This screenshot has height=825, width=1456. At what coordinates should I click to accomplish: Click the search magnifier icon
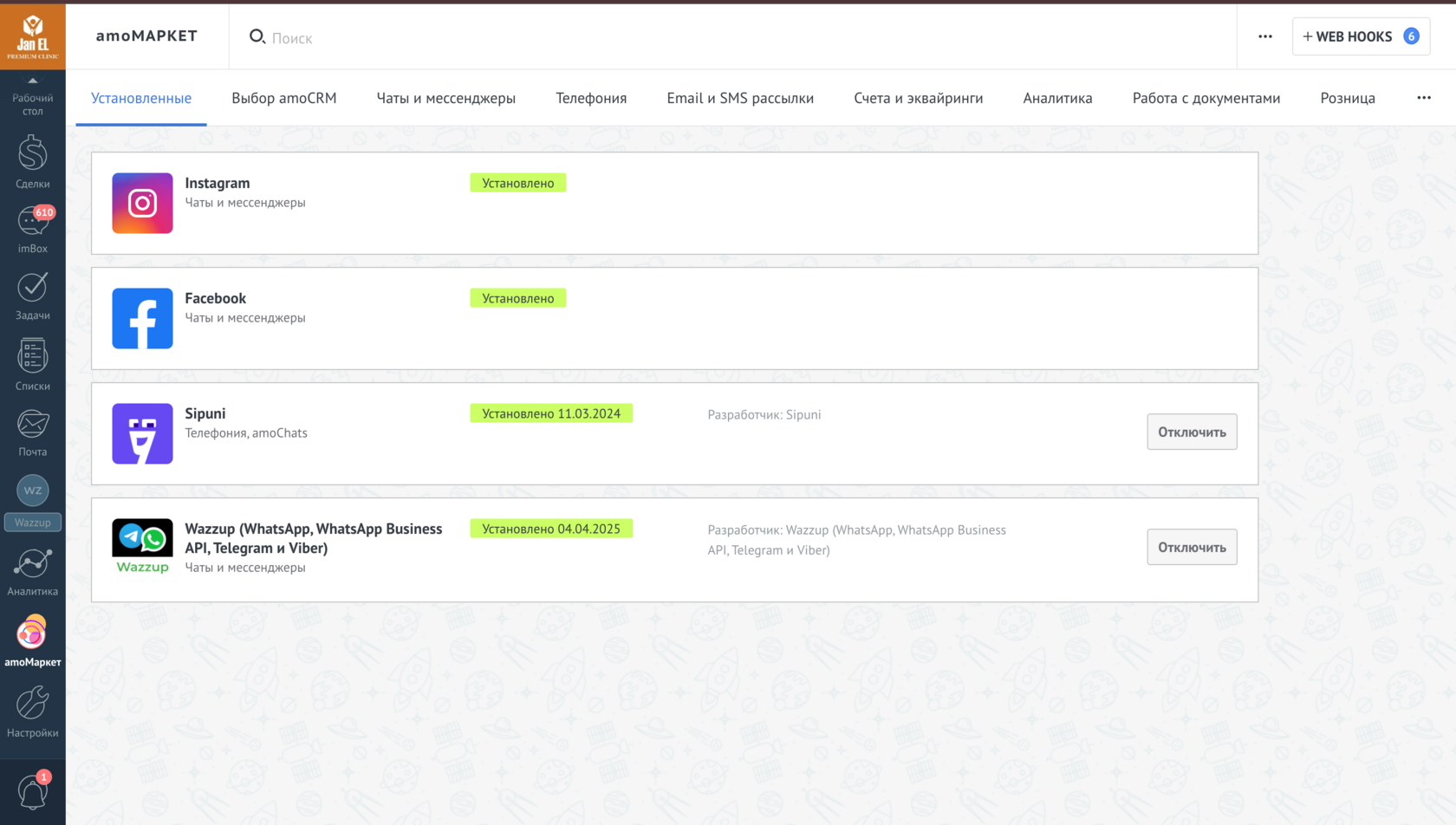(257, 36)
